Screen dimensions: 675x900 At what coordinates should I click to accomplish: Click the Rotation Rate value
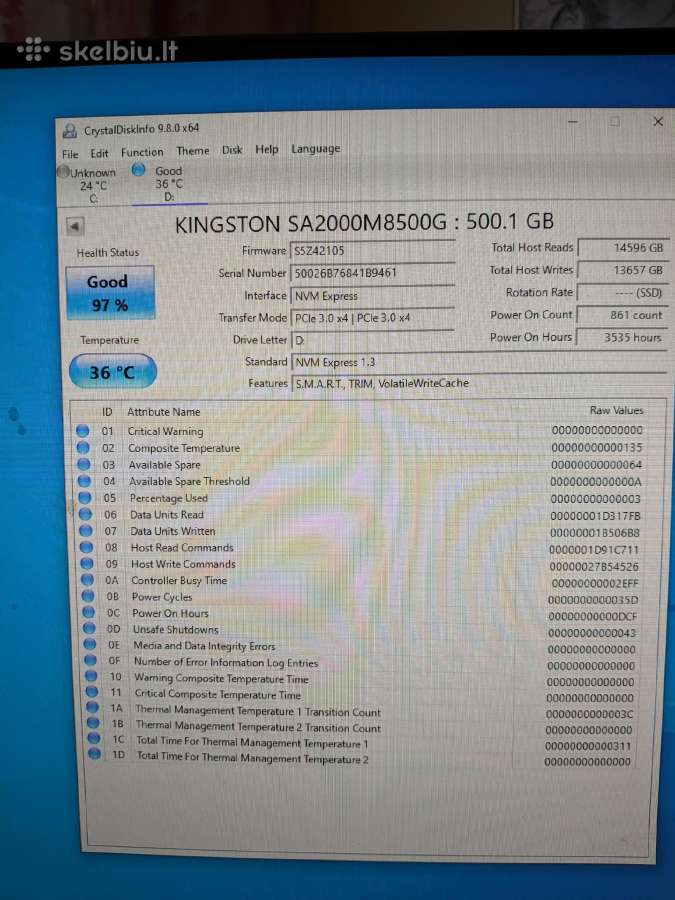[623, 293]
